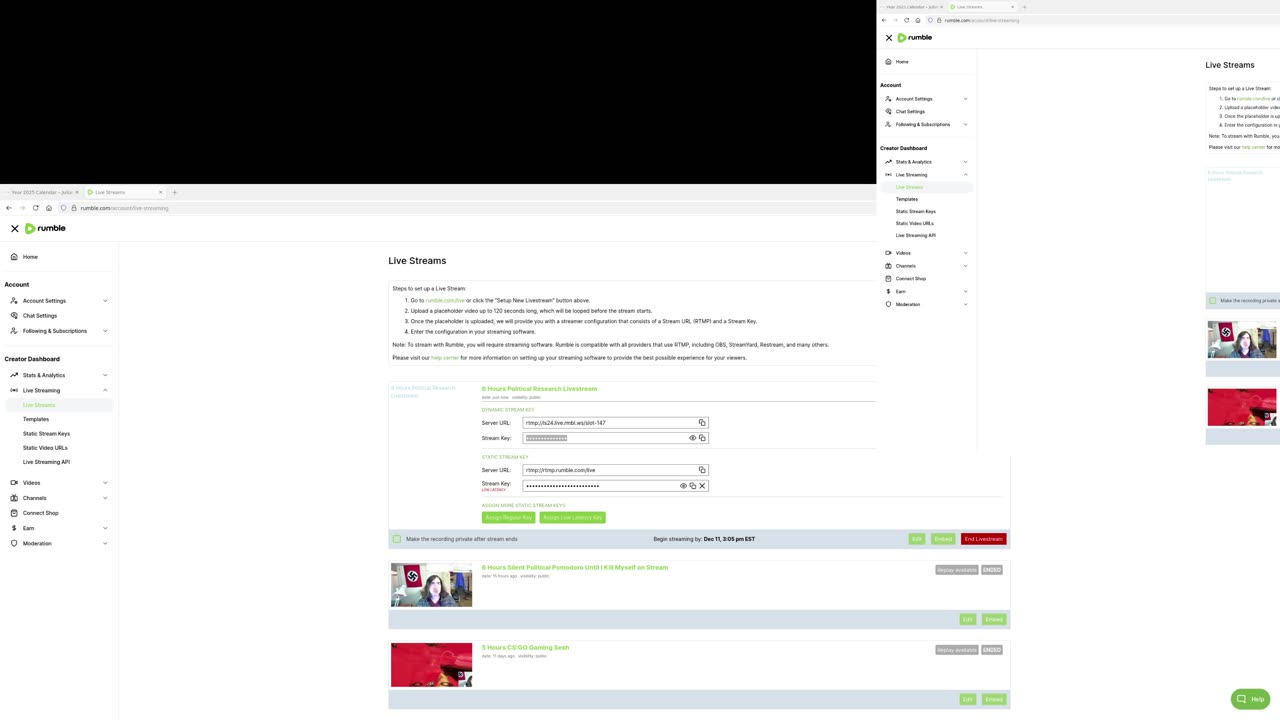Copy the dynamic Server URL in main window

tap(702, 423)
